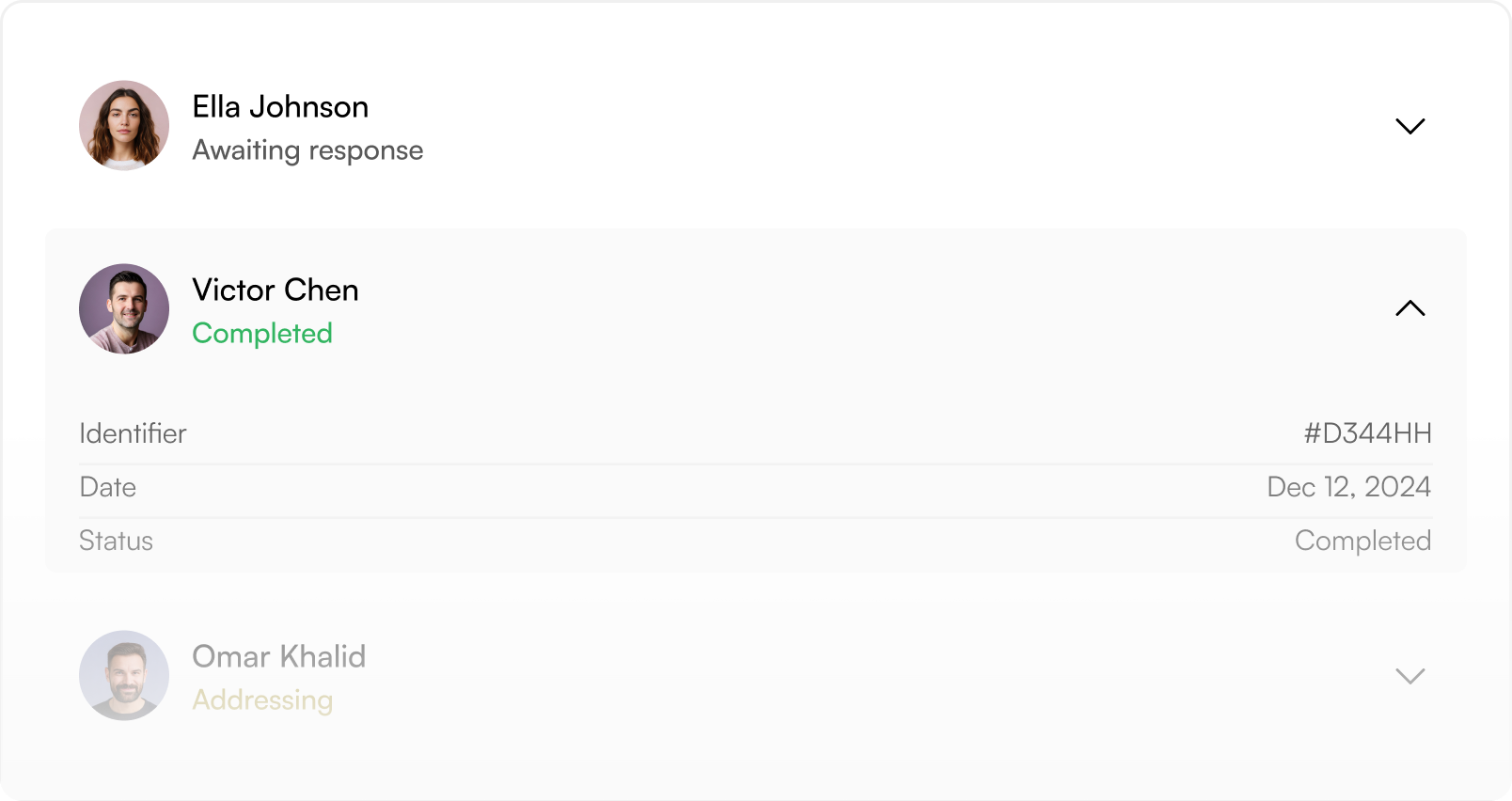This screenshot has width=1512, height=801.
Task: Select the Ella Johnson name text
Action: point(280,107)
